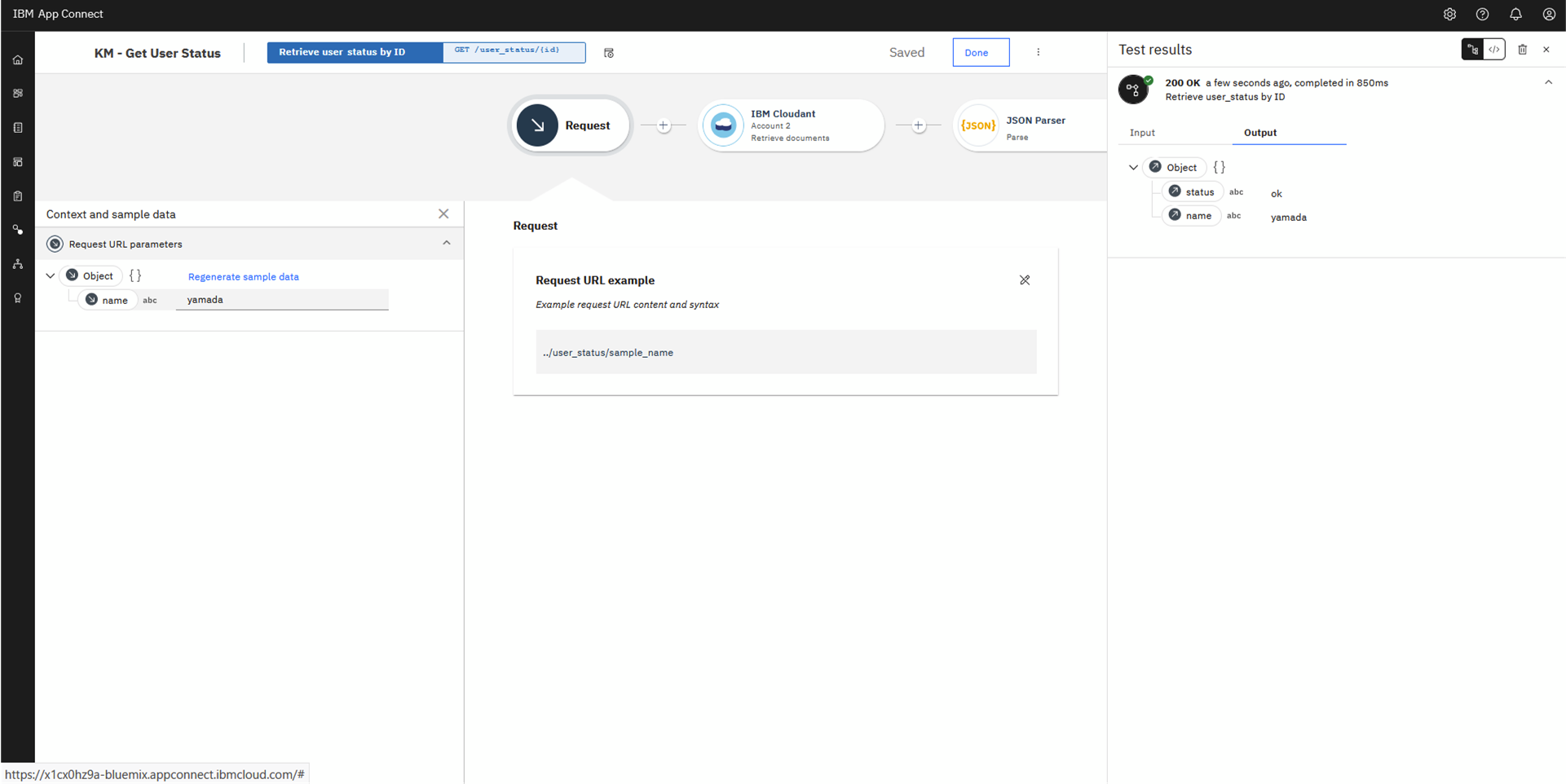Select the name field pill in sample data
Screen dimensions: 1566x784
pos(107,300)
